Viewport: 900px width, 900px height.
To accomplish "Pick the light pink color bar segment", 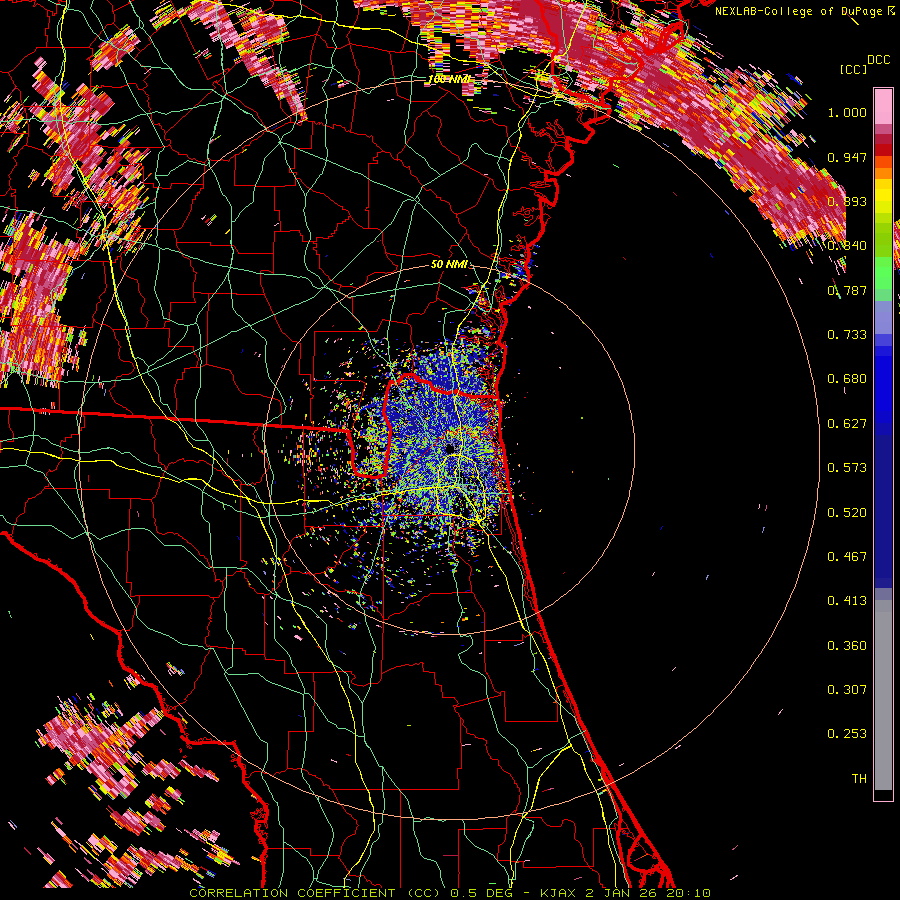I will [883, 107].
